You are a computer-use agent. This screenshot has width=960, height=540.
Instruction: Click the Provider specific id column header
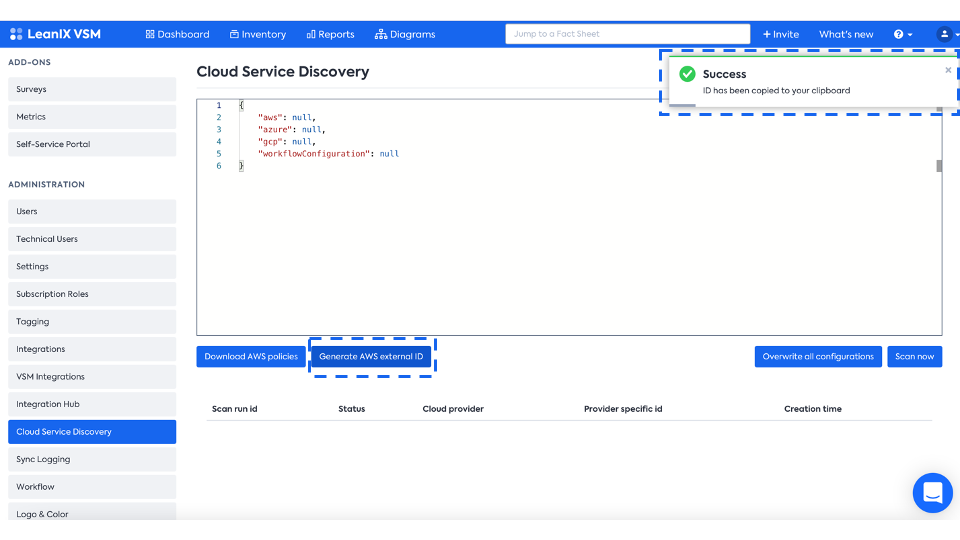pos(623,409)
